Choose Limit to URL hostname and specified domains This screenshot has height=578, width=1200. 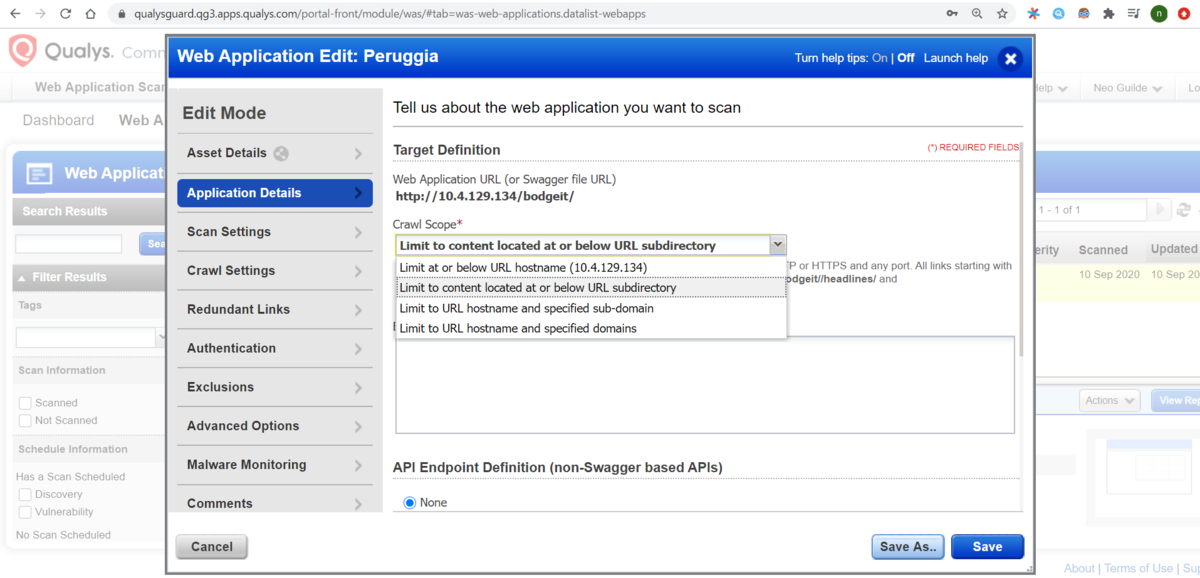[x=591, y=328]
